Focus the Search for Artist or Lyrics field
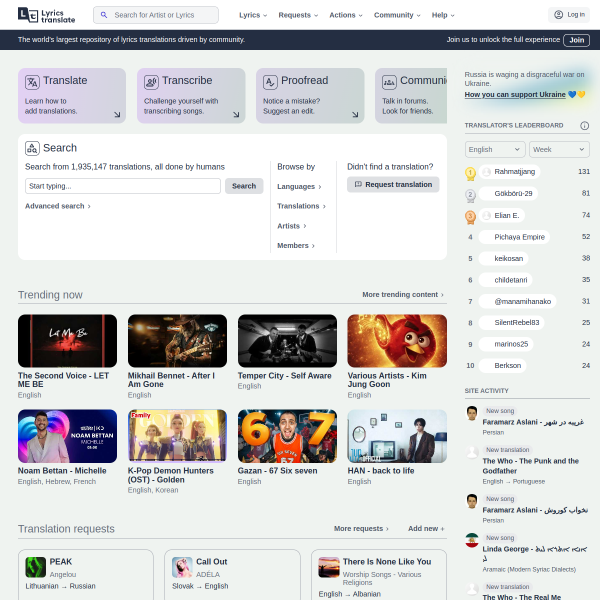Viewport: 600px width, 600px height. tap(156, 15)
